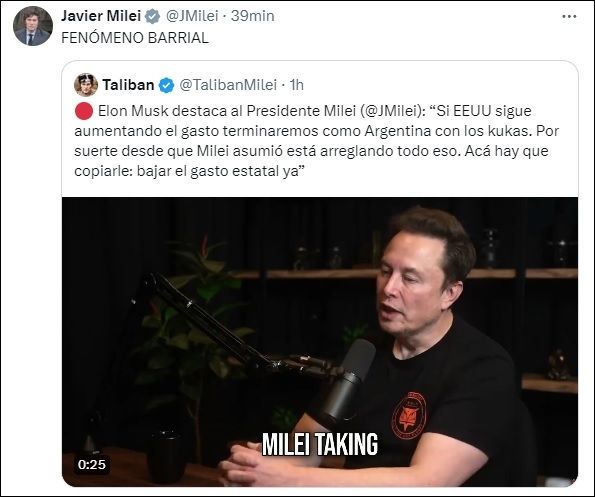Open the 39min timestamp link

click(252, 16)
